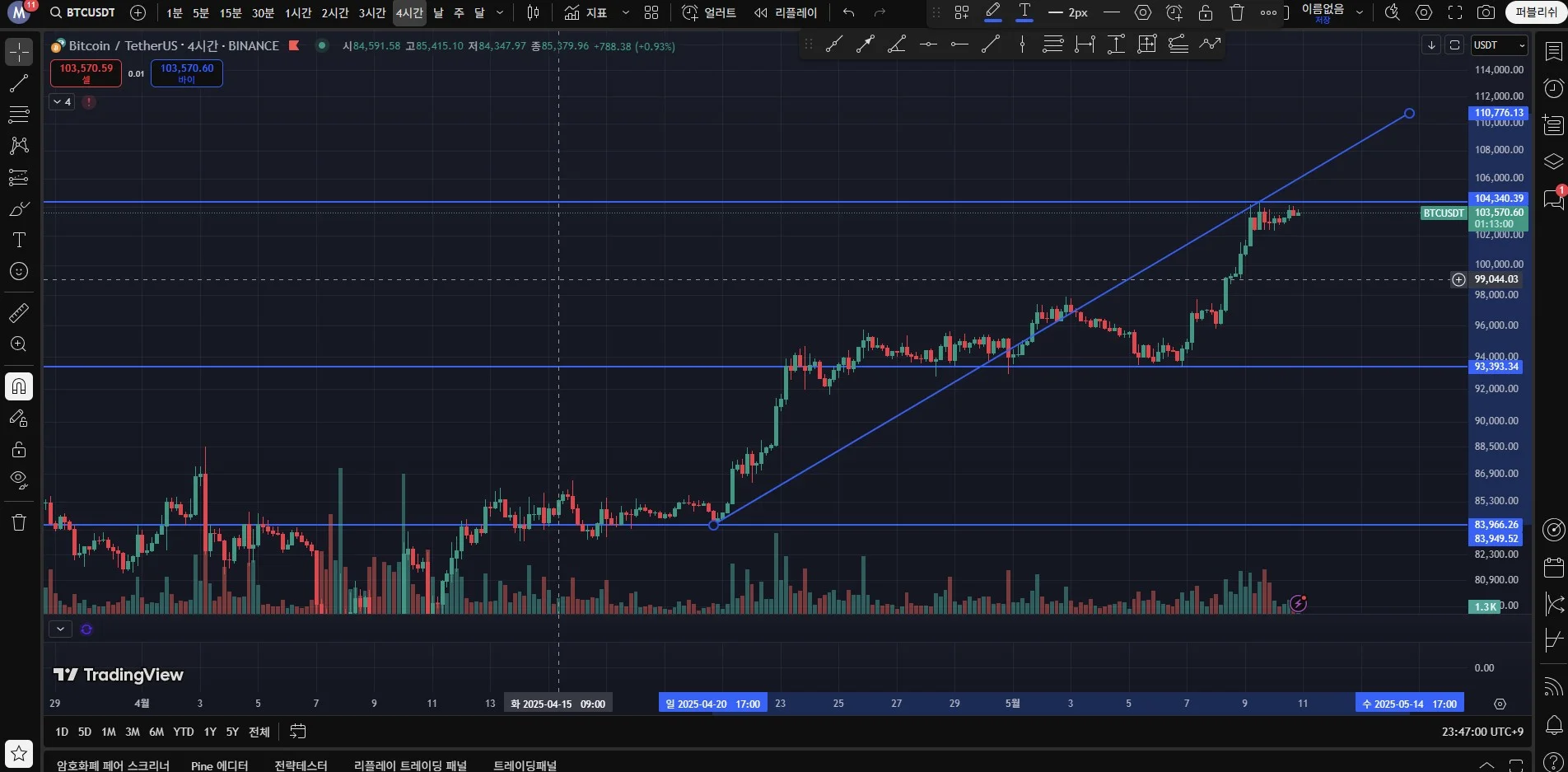
Task: Select the brush drawing tool
Action: [19, 208]
